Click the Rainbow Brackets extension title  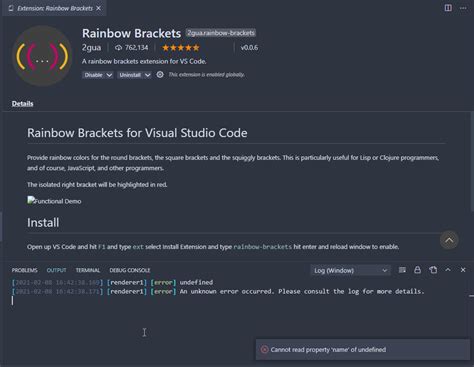(x=131, y=33)
